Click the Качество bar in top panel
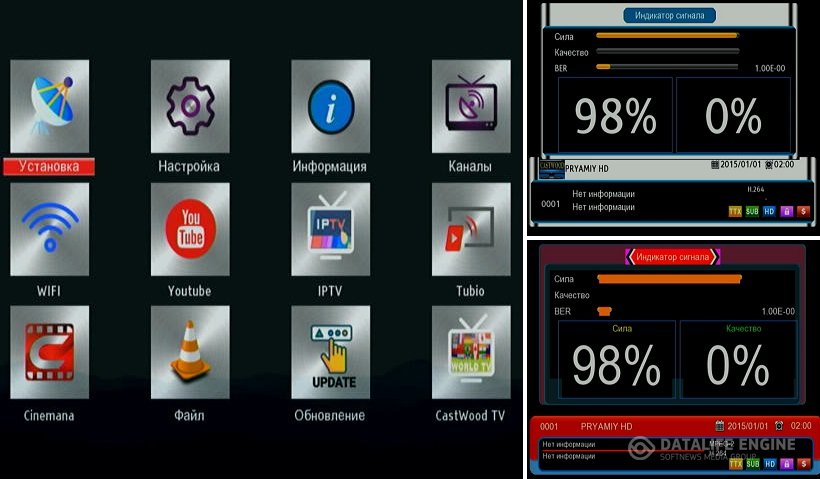 (x=667, y=51)
